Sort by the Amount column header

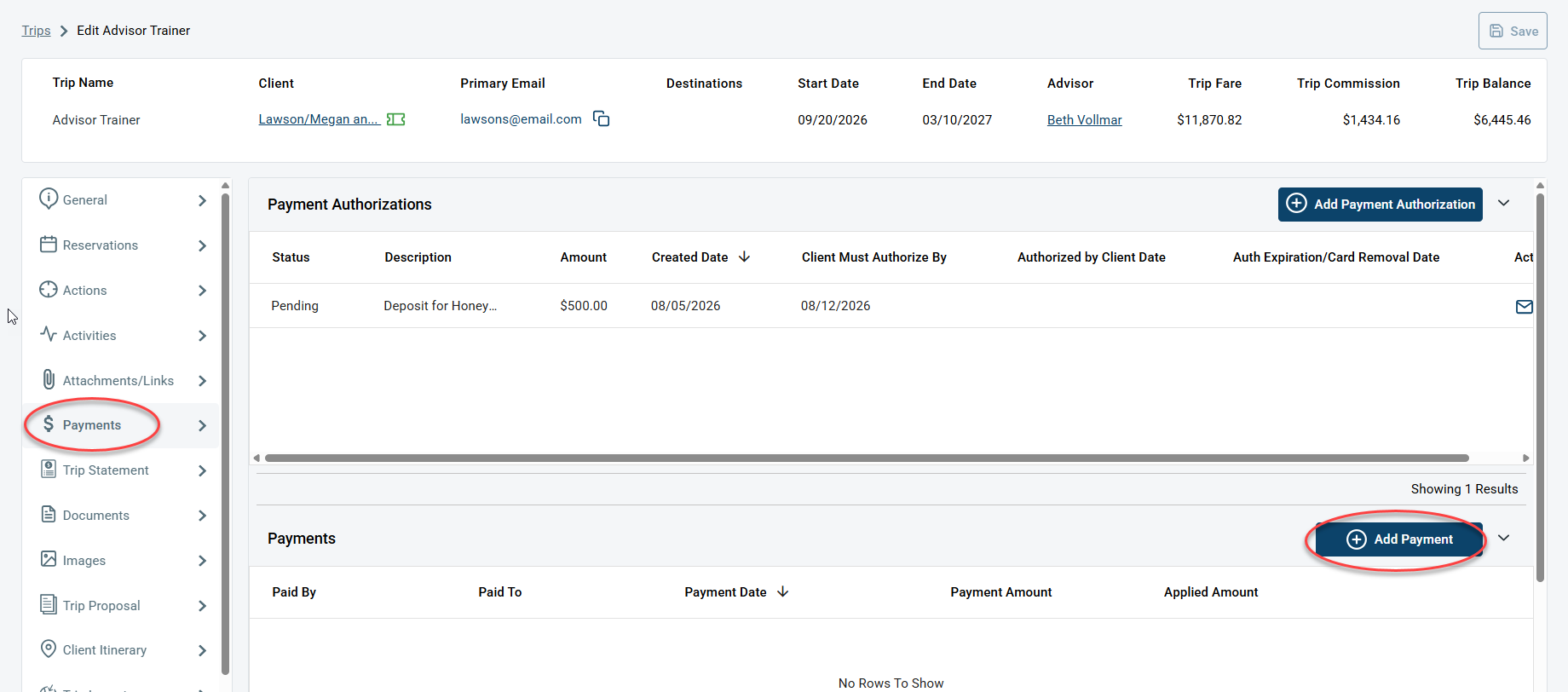point(583,257)
